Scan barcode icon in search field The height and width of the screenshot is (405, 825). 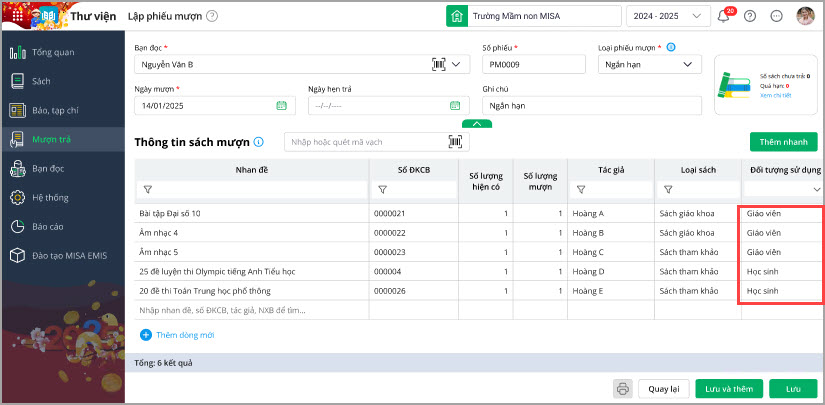point(455,142)
